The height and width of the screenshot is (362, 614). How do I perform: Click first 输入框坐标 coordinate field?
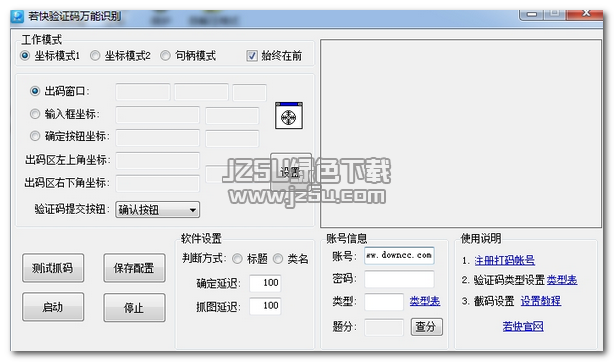157,115
